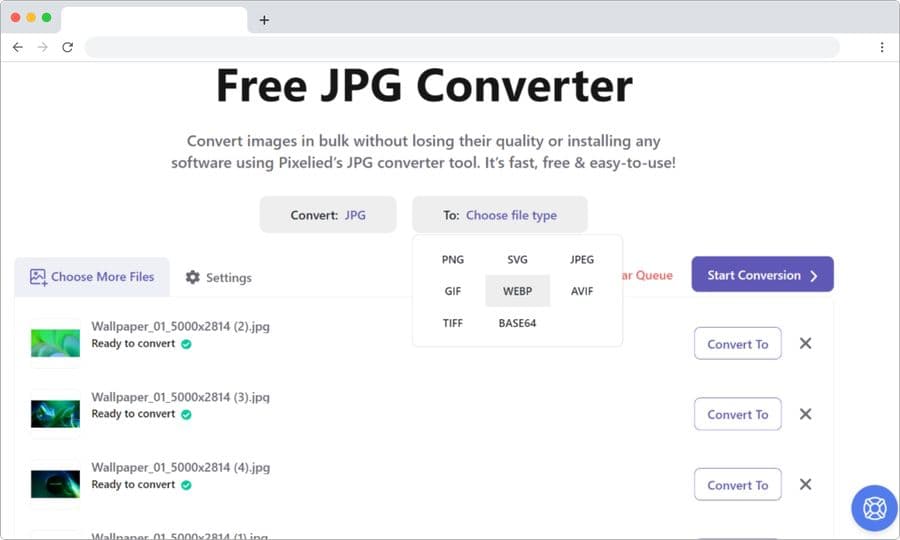Screen dimensions: 900x540
Task: Click Choose More Files tab
Action: pos(92,276)
